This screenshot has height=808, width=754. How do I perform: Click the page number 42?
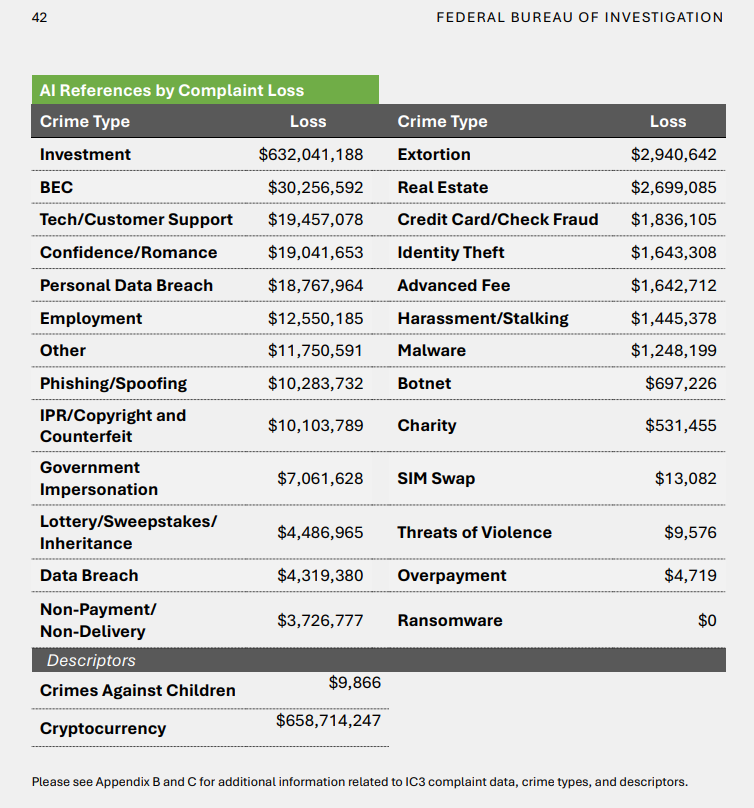39,18
